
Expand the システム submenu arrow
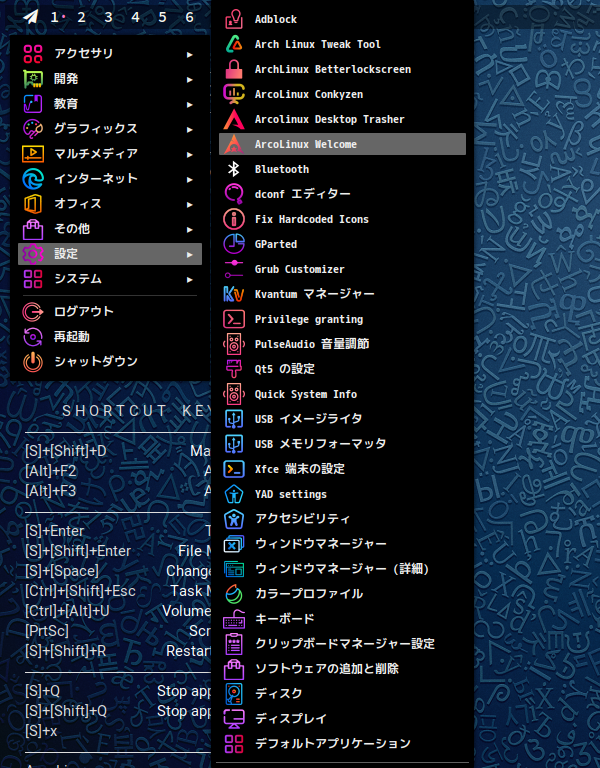pyautogui.click(x=190, y=279)
